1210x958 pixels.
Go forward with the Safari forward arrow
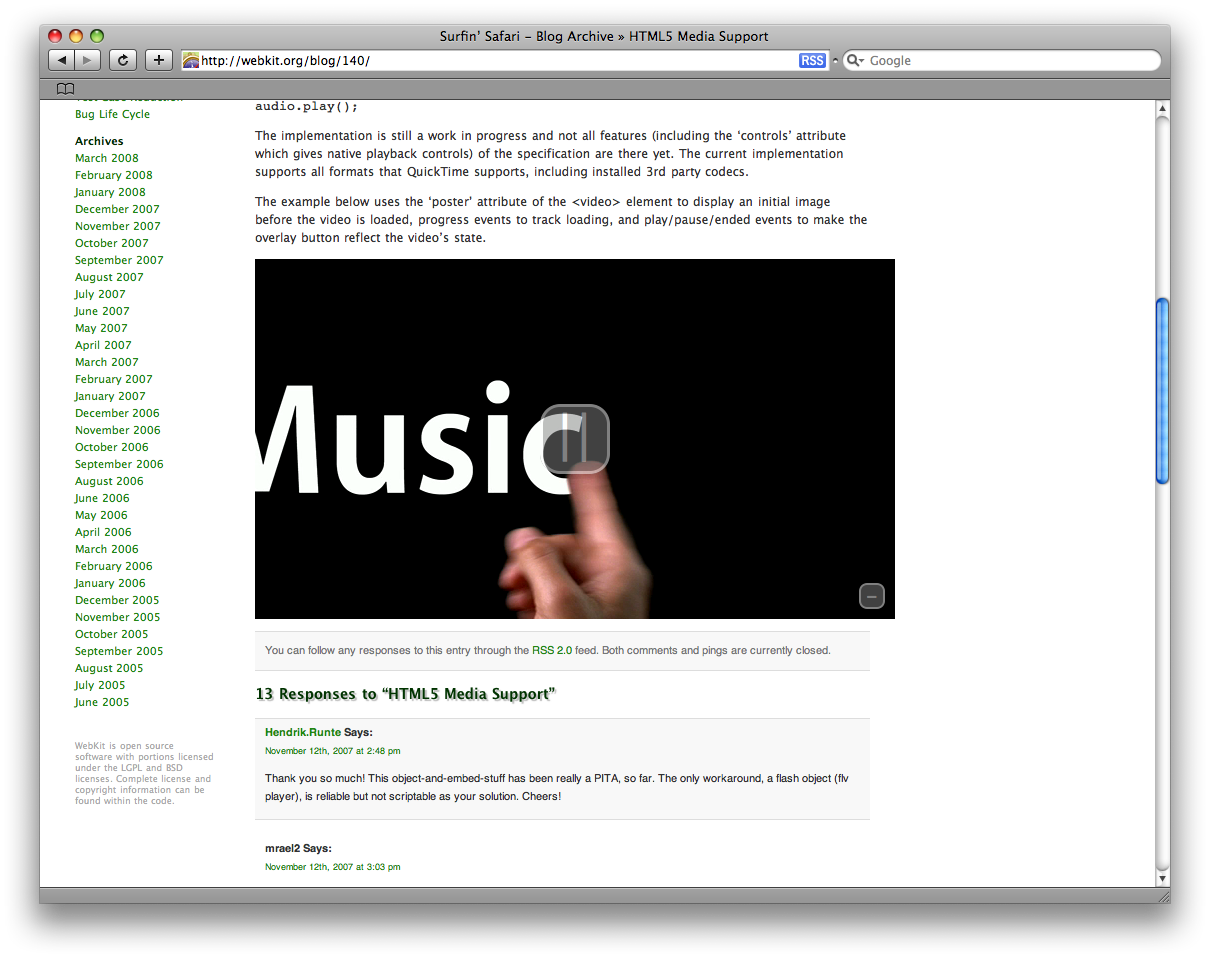click(88, 60)
